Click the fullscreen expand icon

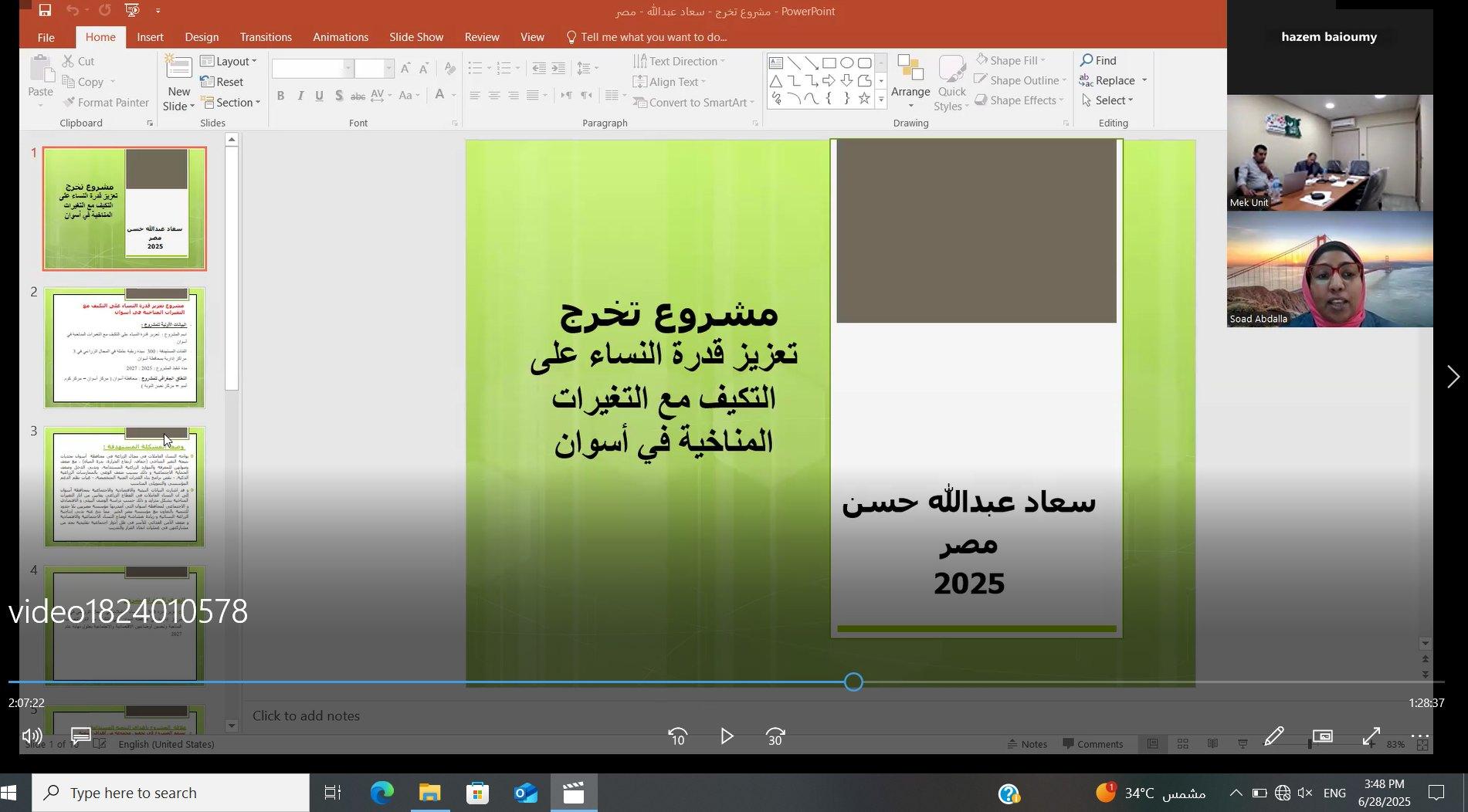click(1371, 736)
